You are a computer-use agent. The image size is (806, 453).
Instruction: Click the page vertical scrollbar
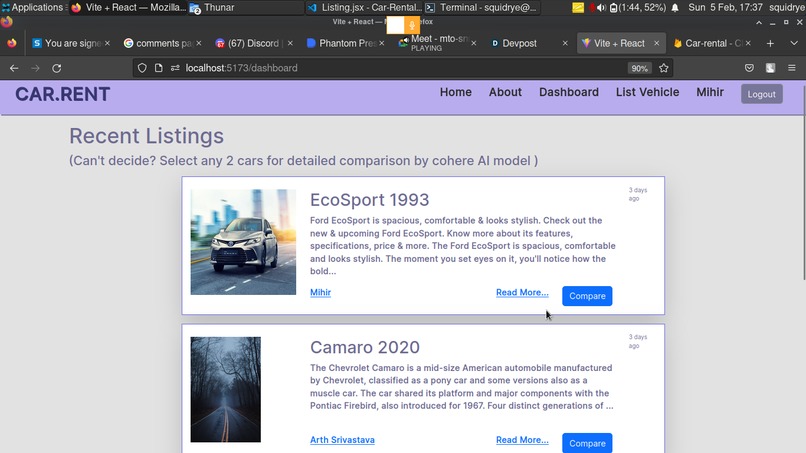(803, 184)
